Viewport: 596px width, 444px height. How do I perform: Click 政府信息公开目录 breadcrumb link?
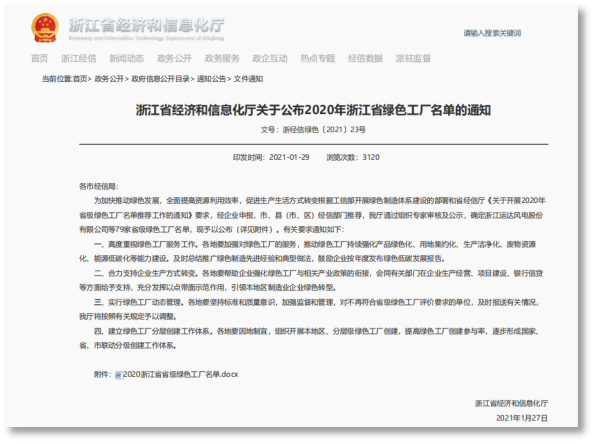coord(160,79)
